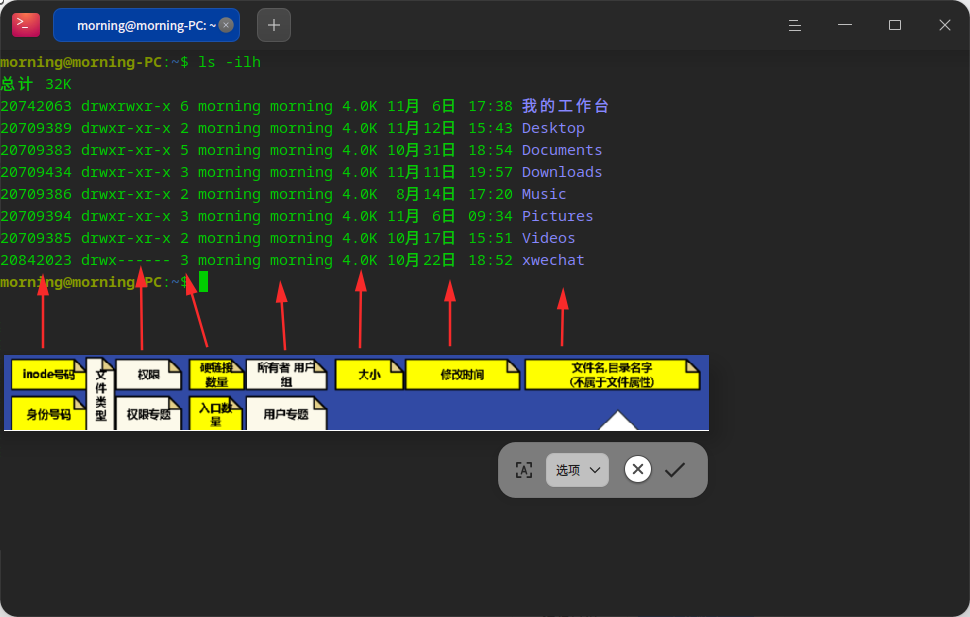
Task: Open the terminal hamburger menu
Action: [x=795, y=25]
